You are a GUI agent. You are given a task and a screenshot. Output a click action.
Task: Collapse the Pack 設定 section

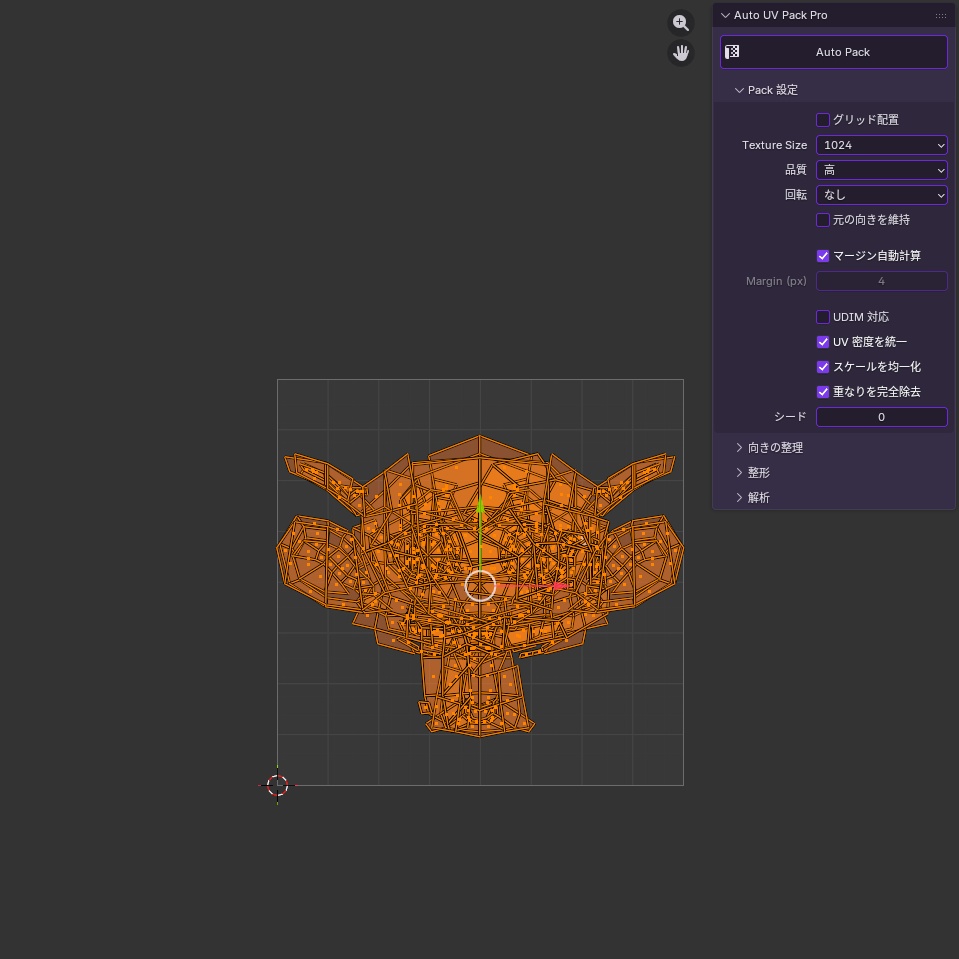tap(739, 90)
